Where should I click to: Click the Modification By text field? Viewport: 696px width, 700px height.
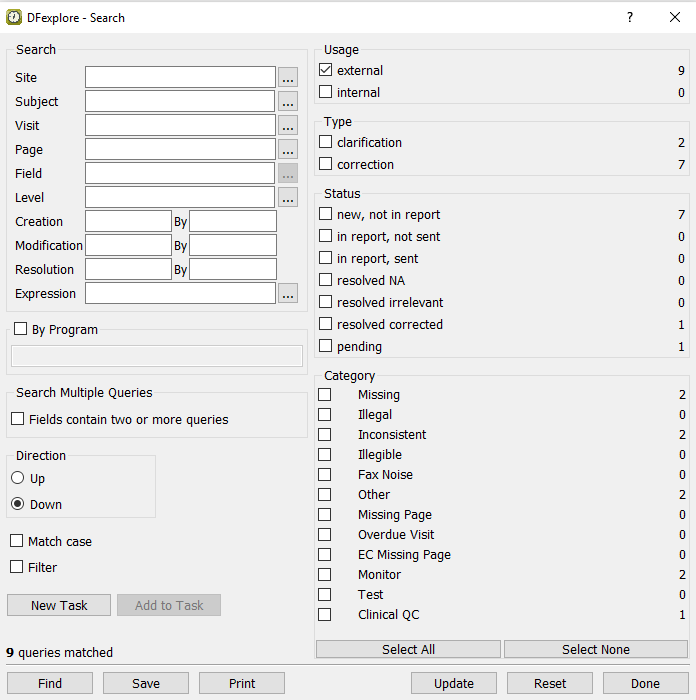232,246
